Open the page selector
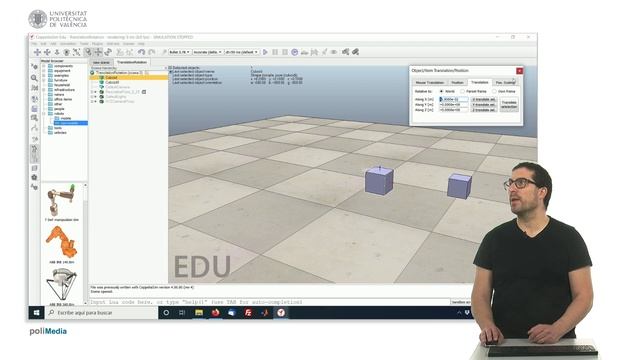 coord(356,52)
